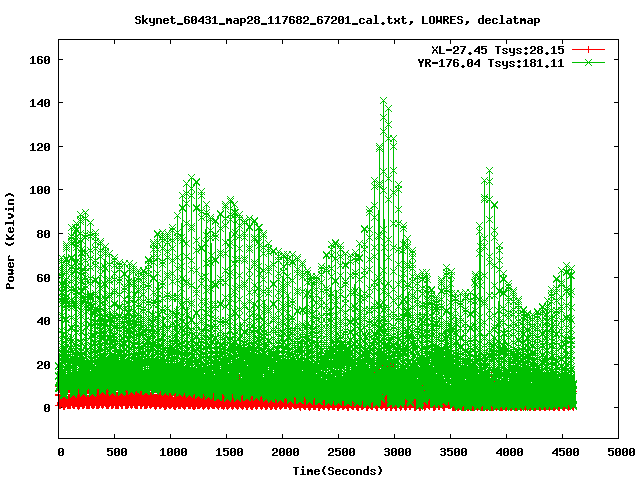Image resolution: width=640 pixels, height=480 pixels.
Task: Click the Time(Seconds) x-axis label
Action: pyautogui.click(x=338, y=469)
